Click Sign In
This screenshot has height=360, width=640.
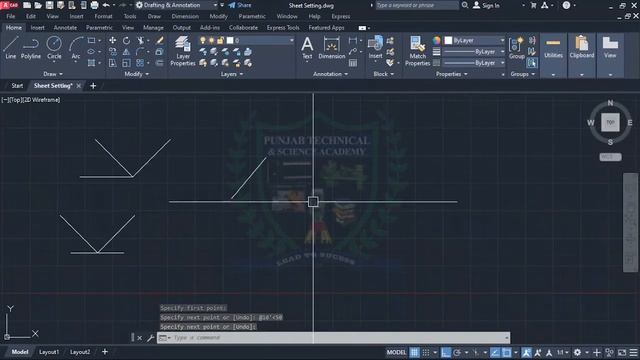click(x=487, y=5)
